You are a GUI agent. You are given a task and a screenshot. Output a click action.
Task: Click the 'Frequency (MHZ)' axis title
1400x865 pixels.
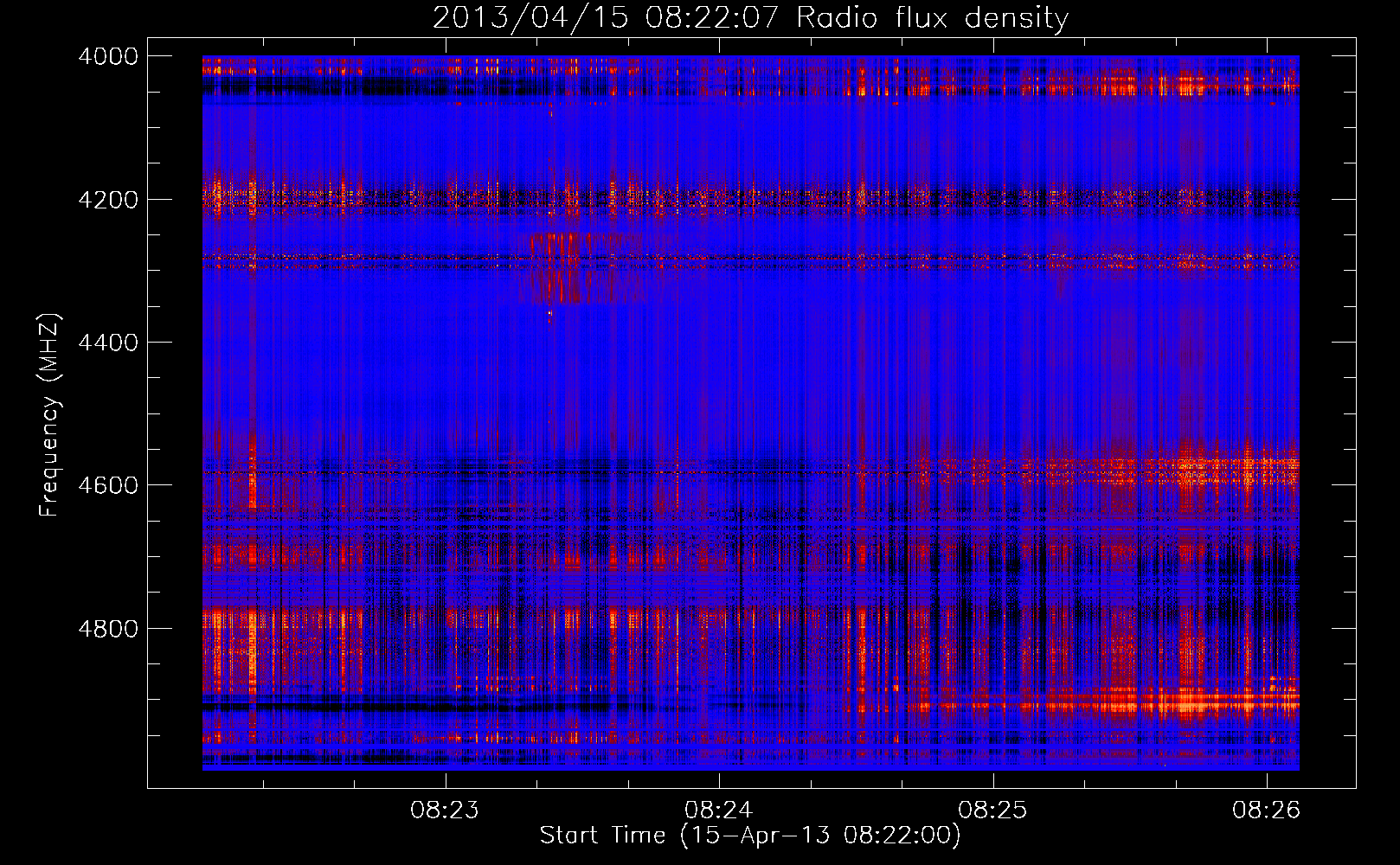point(50,415)
